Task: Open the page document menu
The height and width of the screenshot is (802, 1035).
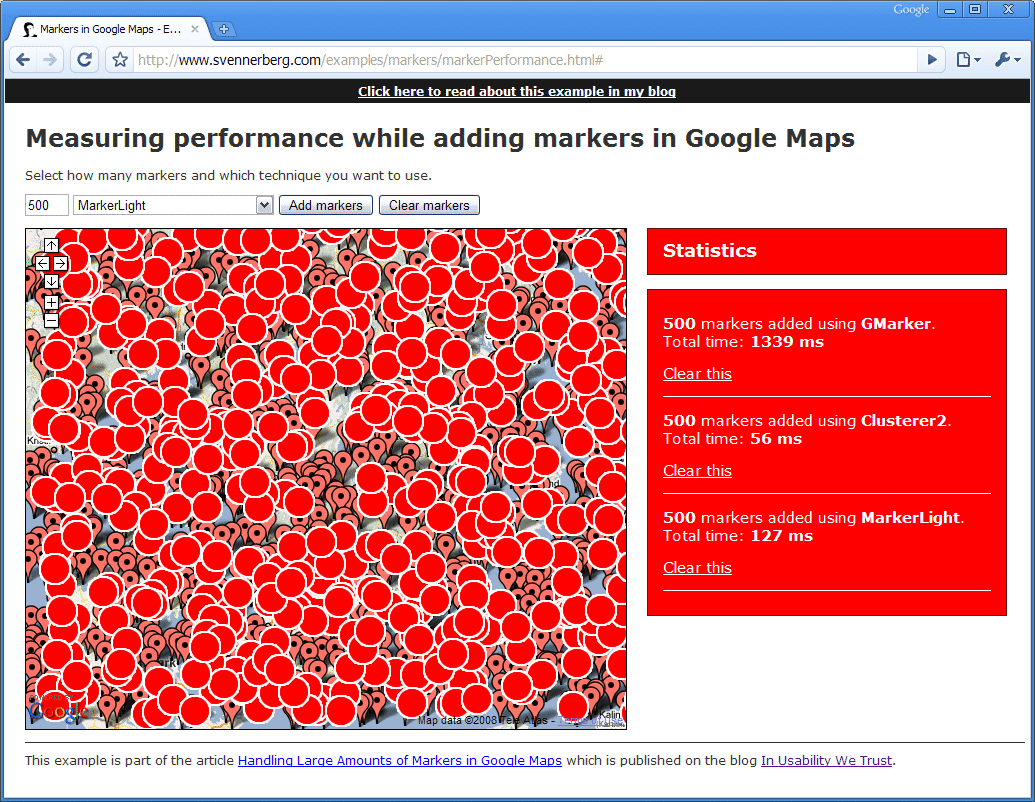Action: click(966, 59)
